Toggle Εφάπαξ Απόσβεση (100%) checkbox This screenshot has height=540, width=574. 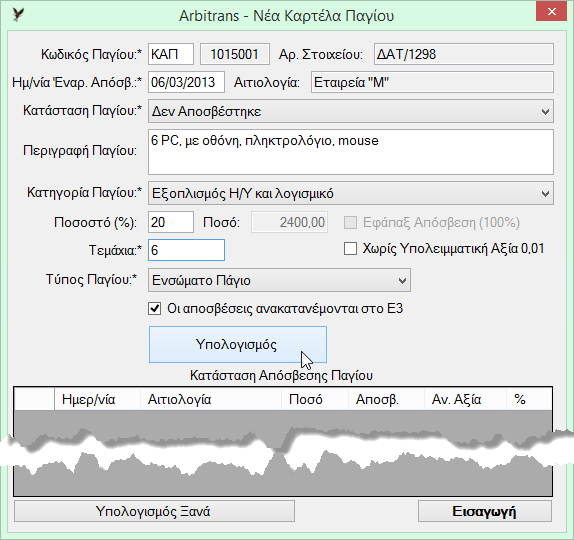tap(350, 222)
